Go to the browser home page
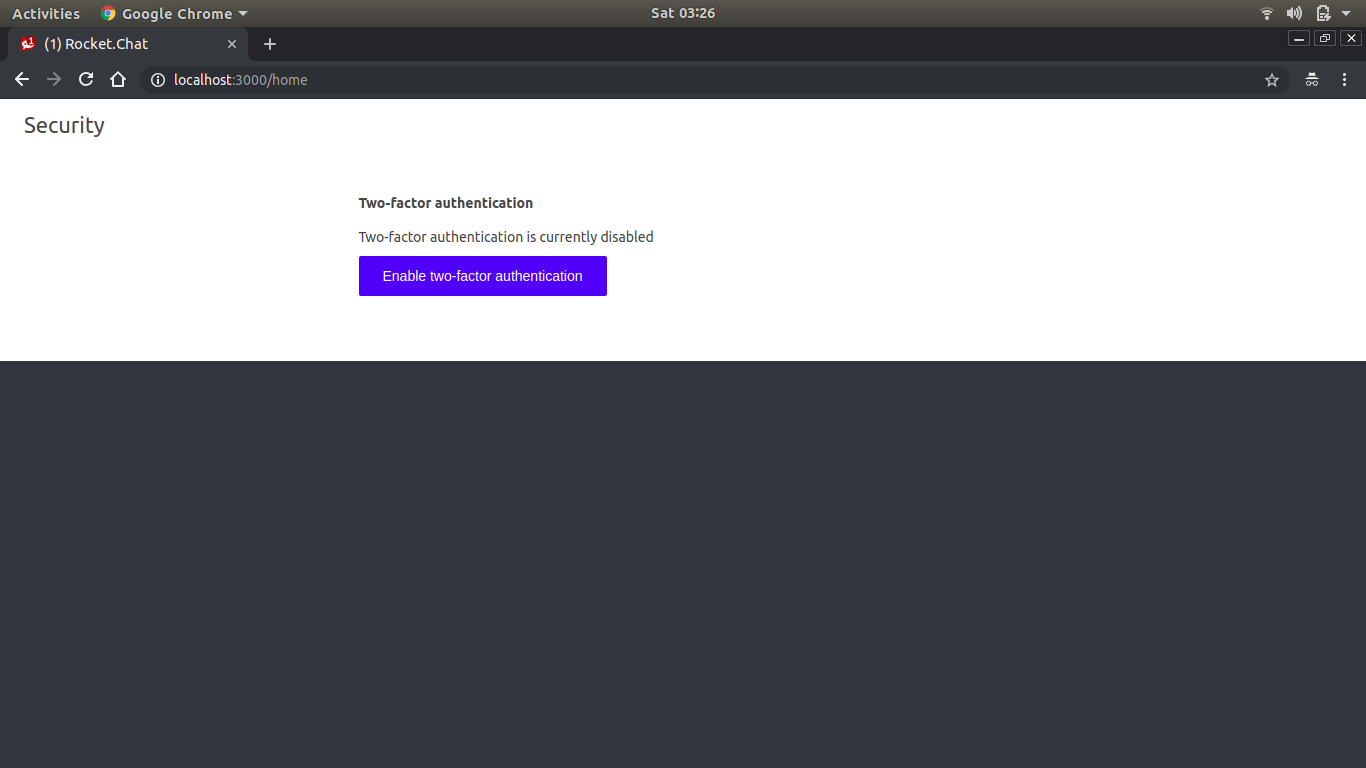 (x=118, y=79)
